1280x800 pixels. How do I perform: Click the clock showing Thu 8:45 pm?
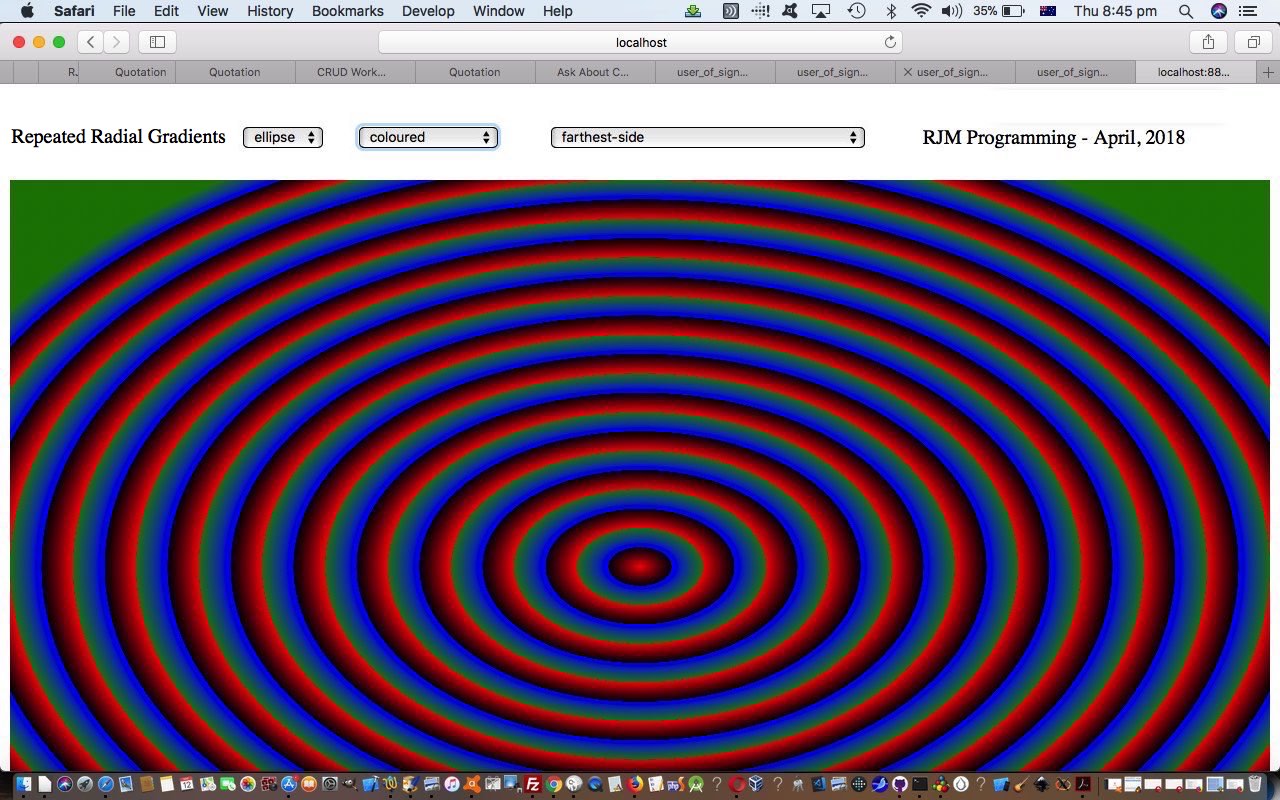[1115, 11]
